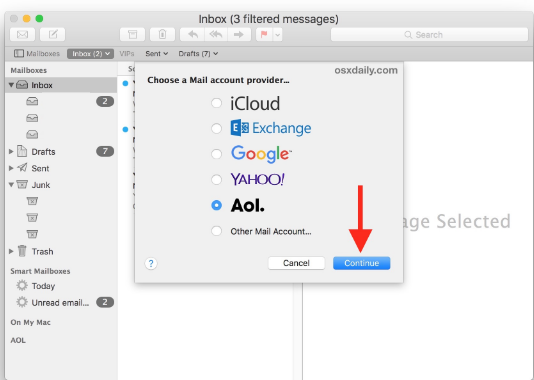Open the flag color dropdown arrow
This screenshot has height=380, width=534.
[x=278, y=34]
